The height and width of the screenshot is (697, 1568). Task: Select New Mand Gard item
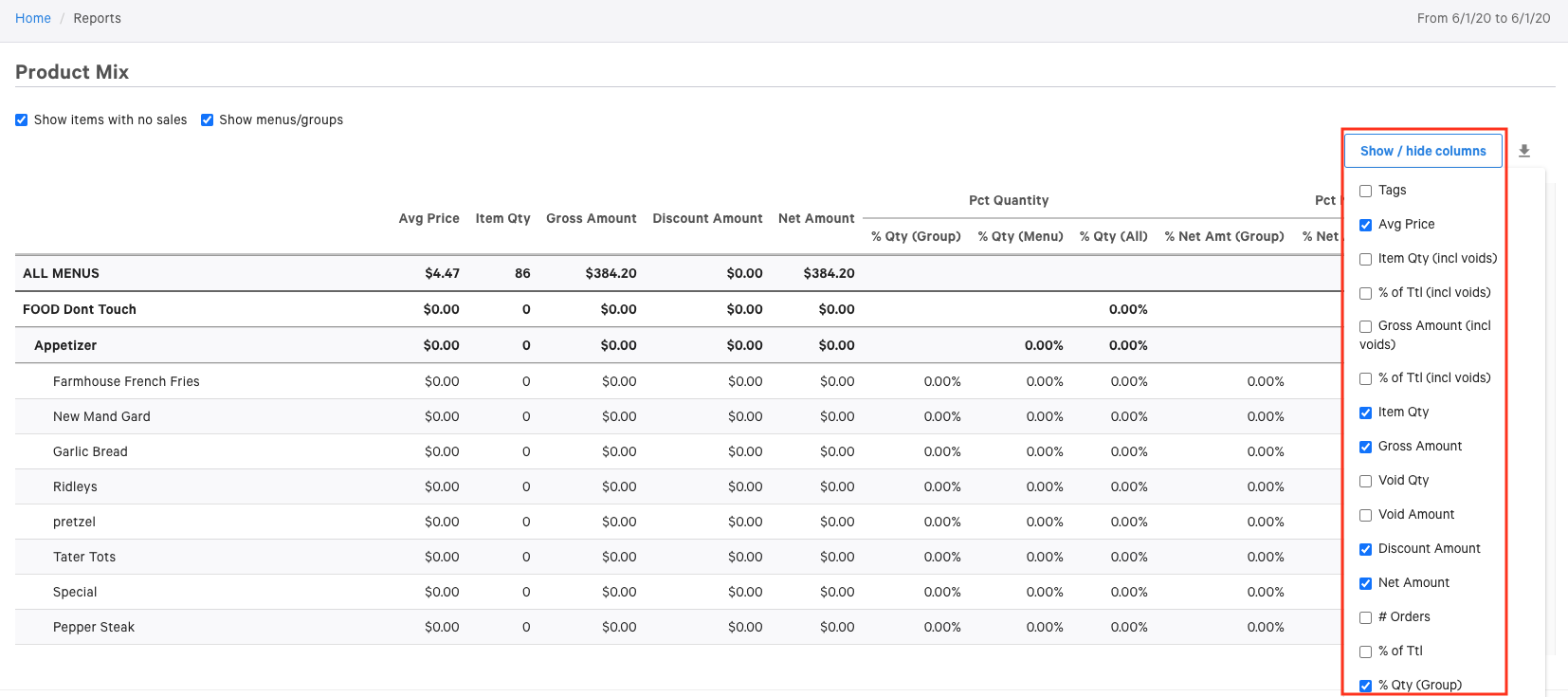click(678, 416)
